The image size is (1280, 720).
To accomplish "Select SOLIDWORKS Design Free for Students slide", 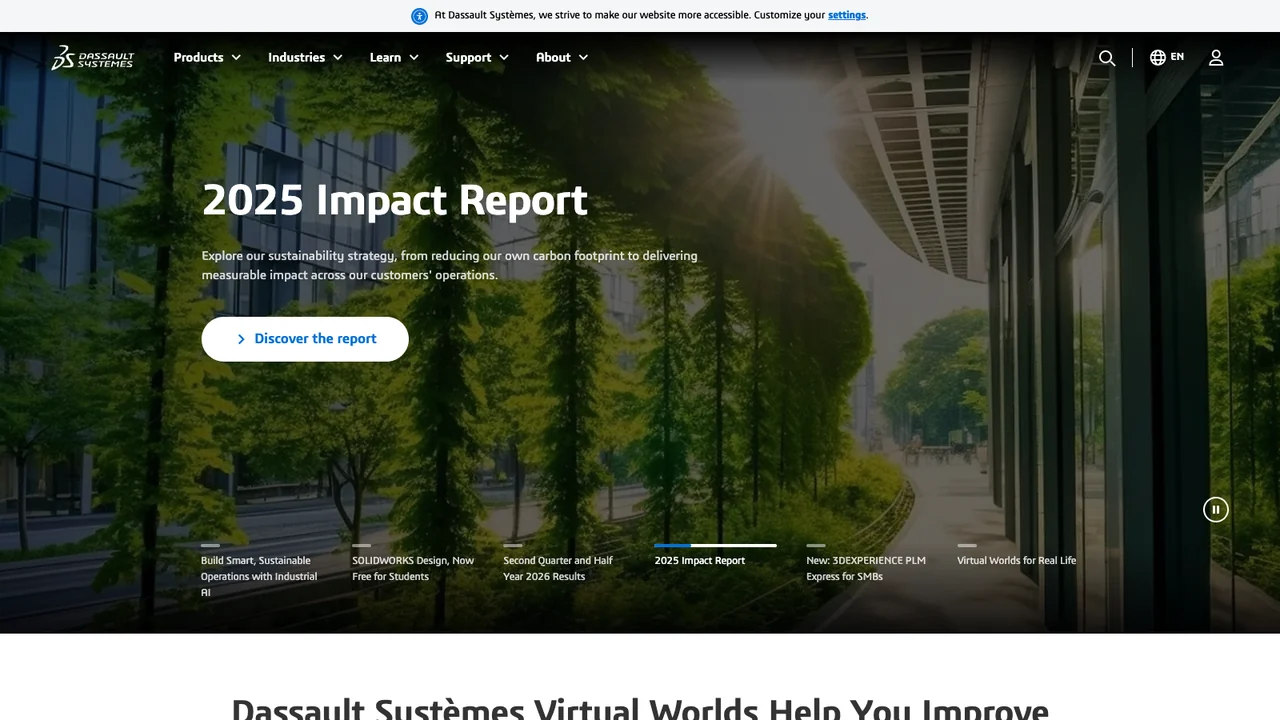I will click(414, 565).
